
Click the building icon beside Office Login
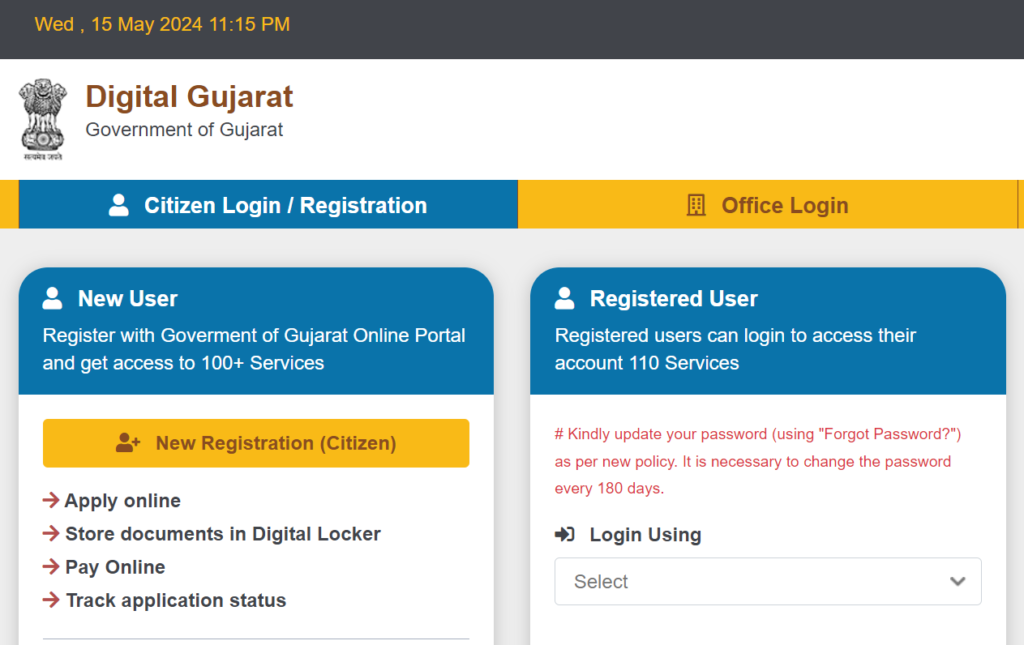pos(696,205)
